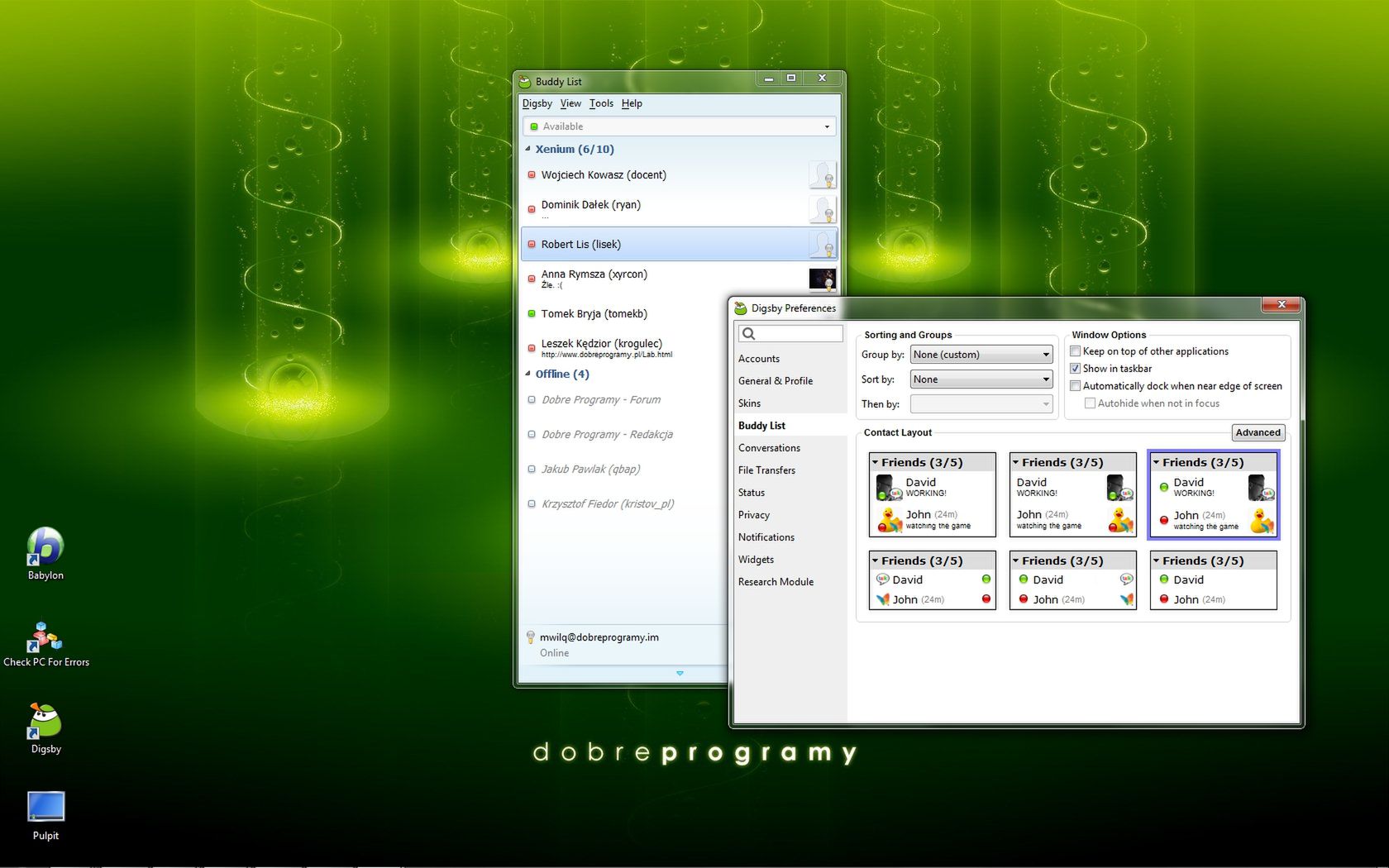Click the Preferences search field

pos(790,333)
